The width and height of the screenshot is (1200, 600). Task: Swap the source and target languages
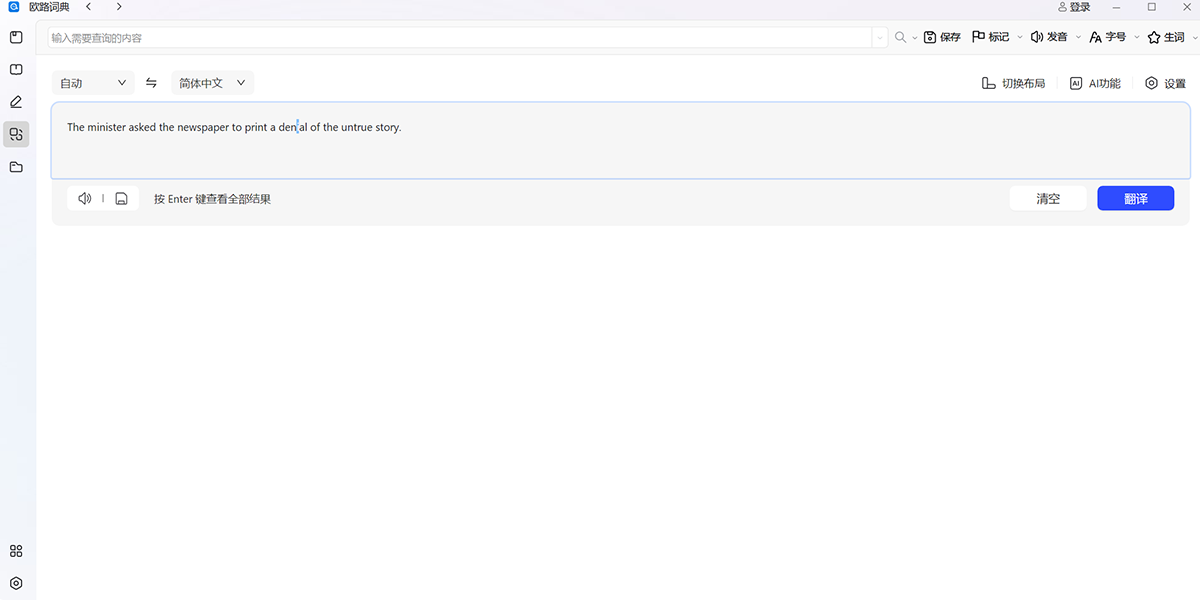click(x=152, y=83)
